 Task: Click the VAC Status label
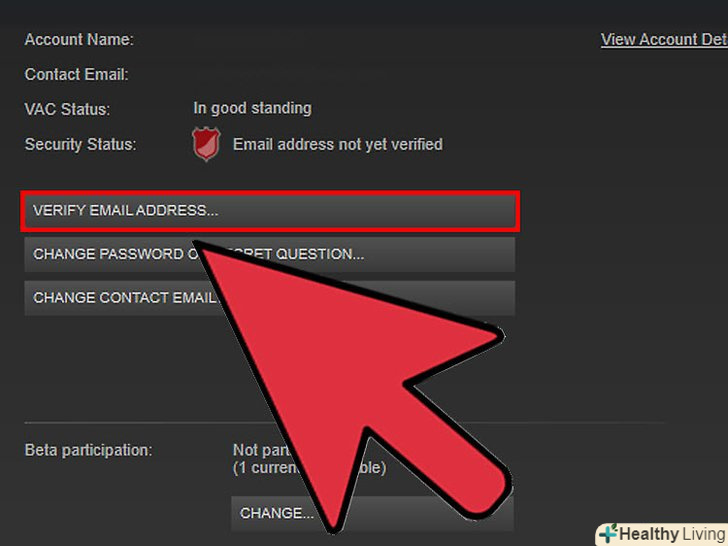point(67,110)
